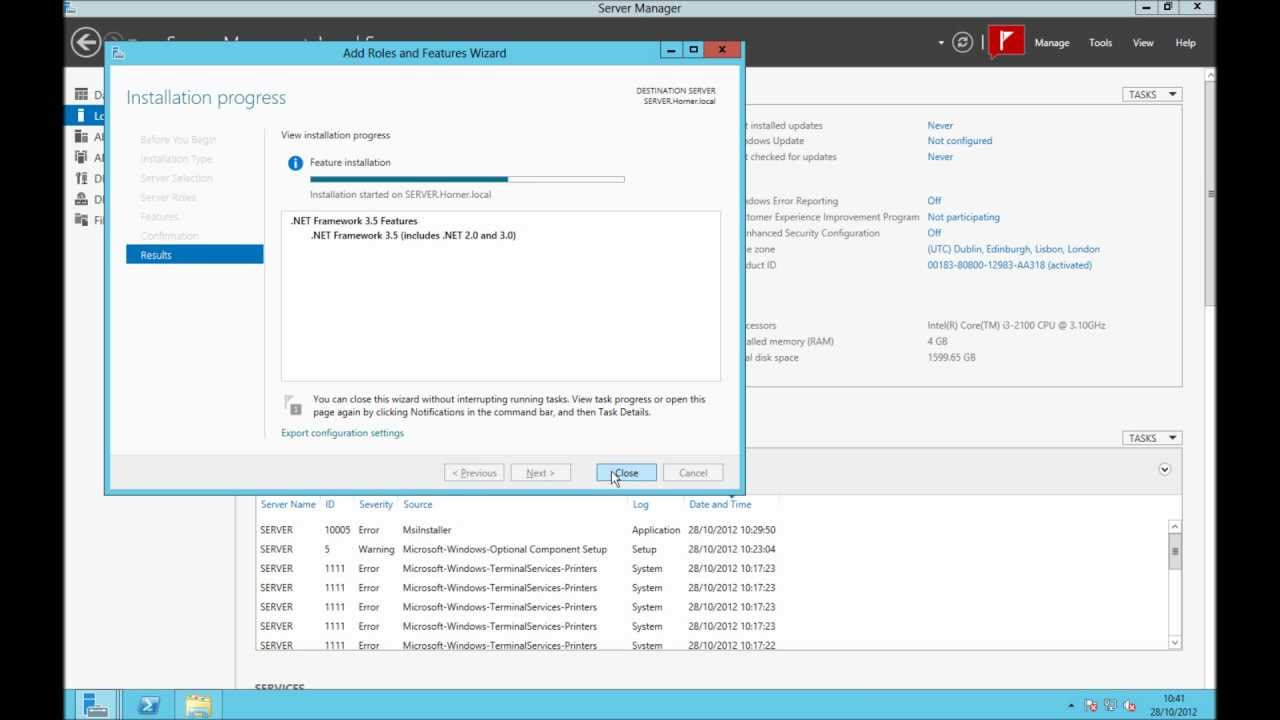Collapse the events panel with the round chevron
This screenshot has width=1280, height=720.
pyautogui.click(x=1164, y=469)
